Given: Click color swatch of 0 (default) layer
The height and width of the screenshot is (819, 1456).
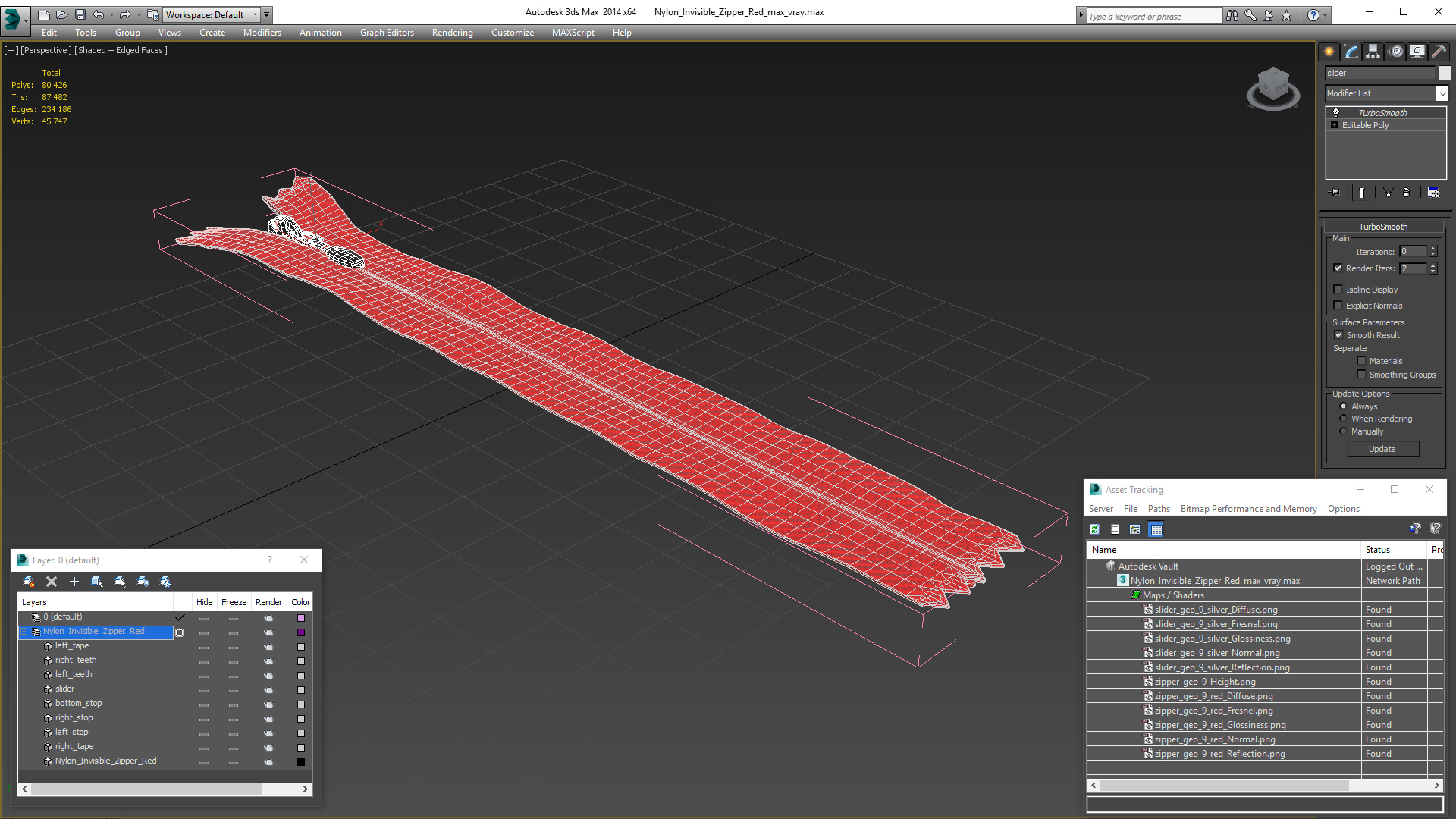Looking at the screenshot, I should pos(301,618).
